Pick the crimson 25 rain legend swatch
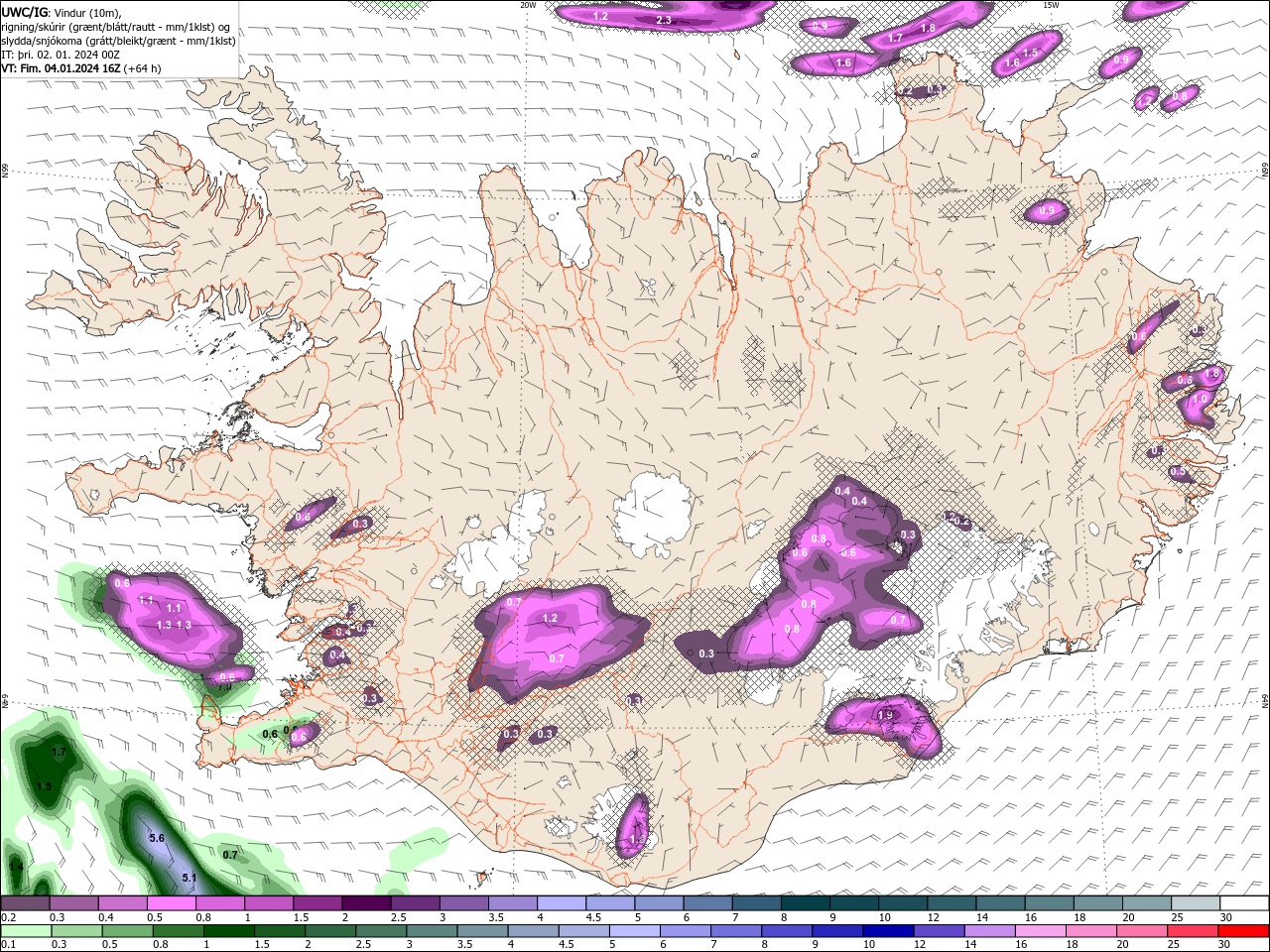Screen dimensions: 1270x952 pyautogui.click(x=1193, y=931)
